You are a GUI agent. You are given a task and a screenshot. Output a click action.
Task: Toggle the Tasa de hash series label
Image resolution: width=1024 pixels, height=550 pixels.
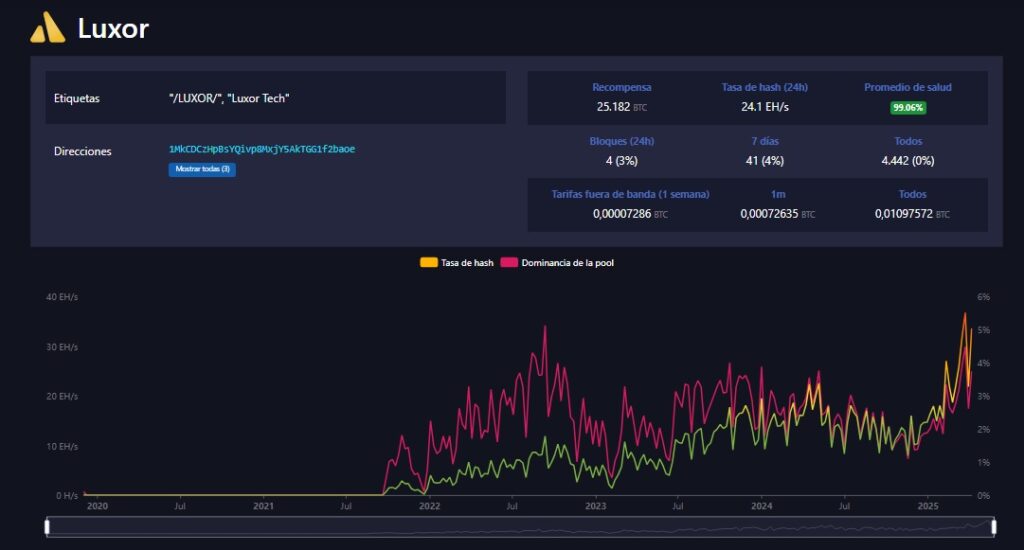click(x=467, y=263)
